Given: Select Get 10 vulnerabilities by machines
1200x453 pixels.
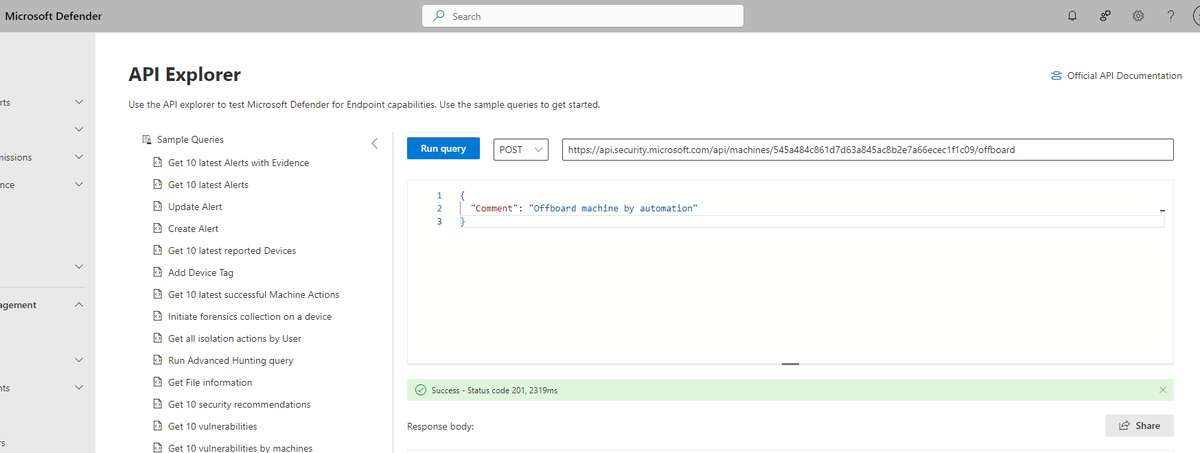Looking at the screenshot, I should click(240, 448).
